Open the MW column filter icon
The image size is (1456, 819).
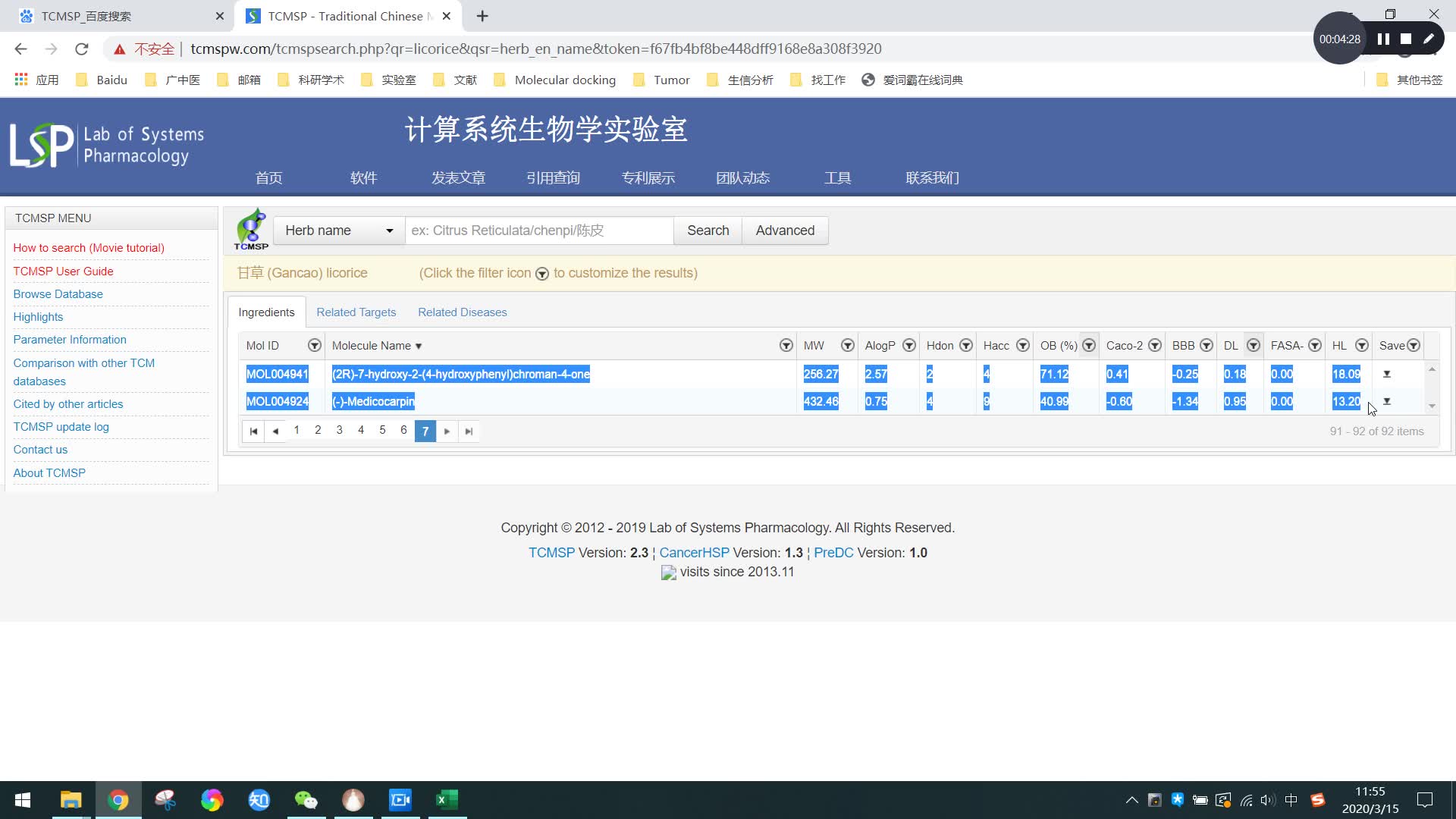[x=847, y=346]
